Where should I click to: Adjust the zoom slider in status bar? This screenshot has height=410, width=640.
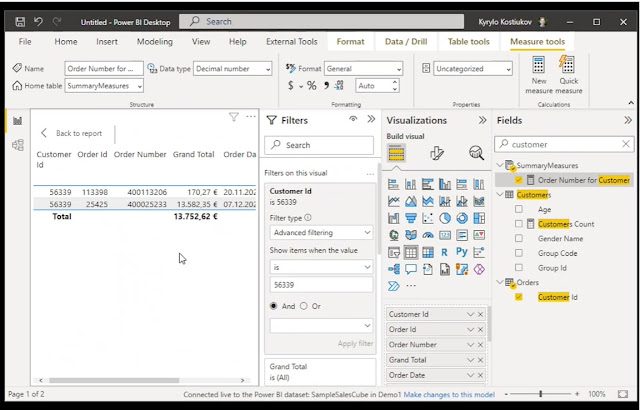point(540,394)
